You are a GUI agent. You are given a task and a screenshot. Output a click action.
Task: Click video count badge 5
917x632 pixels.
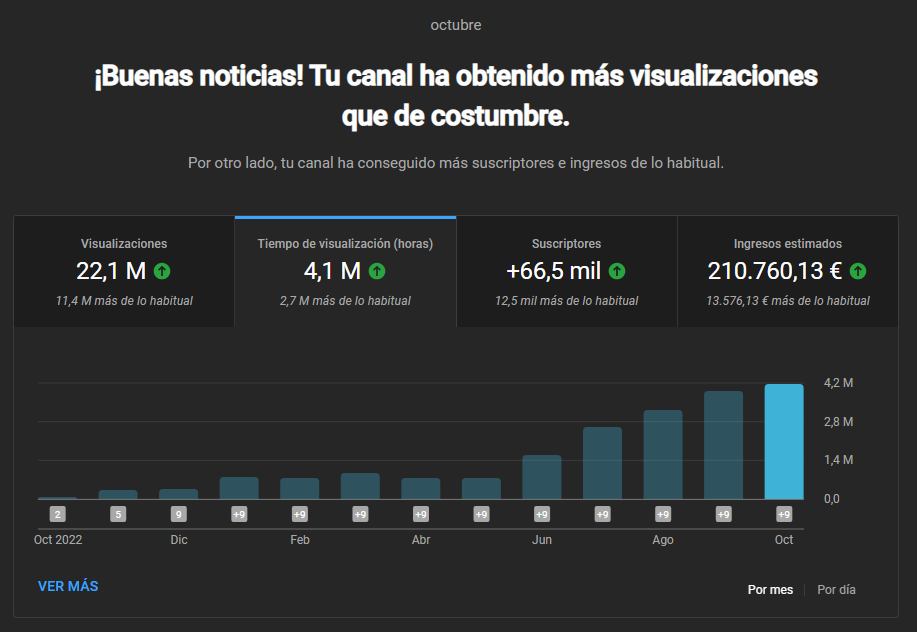click(x=118, y=514)
